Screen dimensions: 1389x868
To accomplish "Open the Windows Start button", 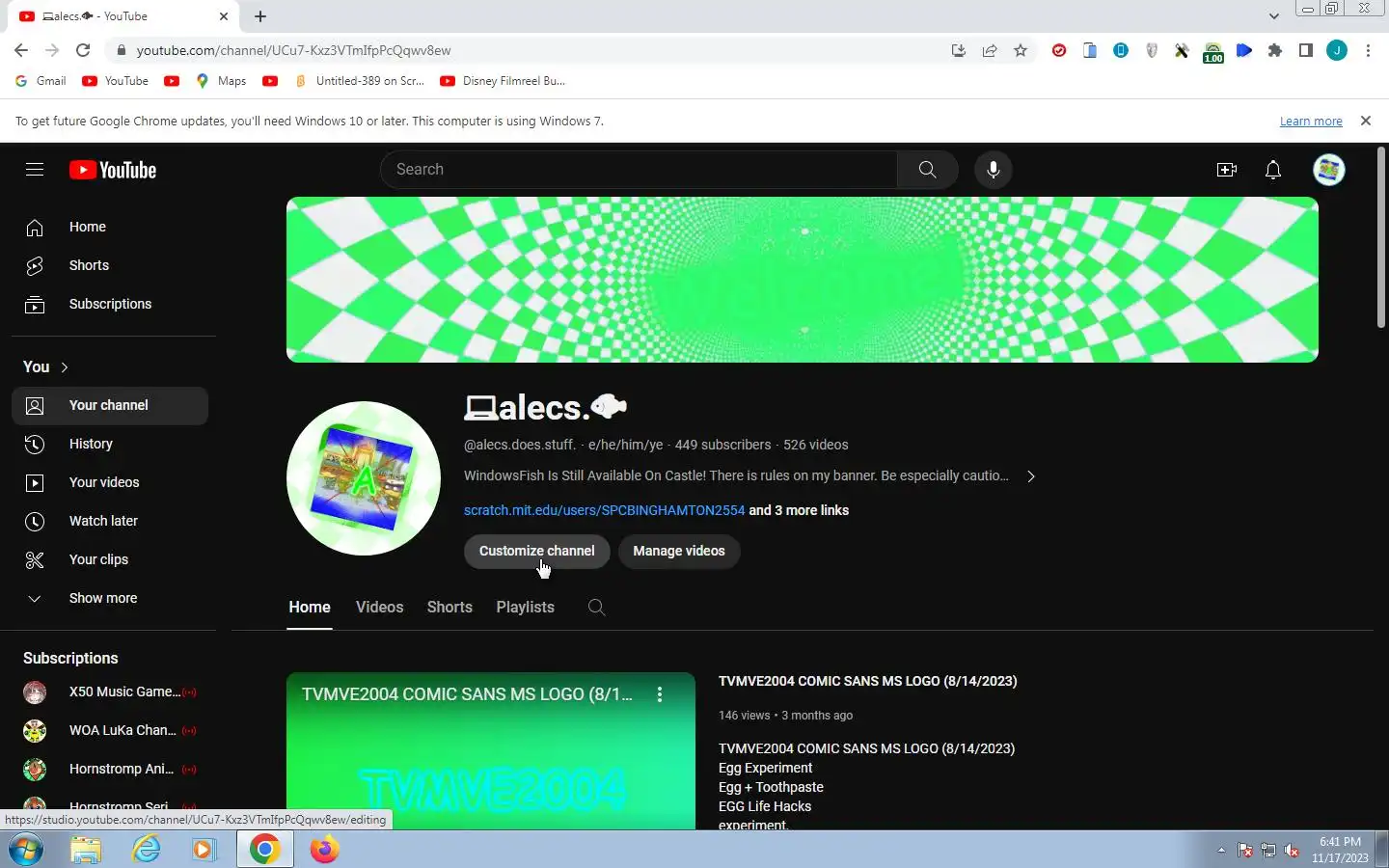I will pyautogui.click(x=25, y=850).
